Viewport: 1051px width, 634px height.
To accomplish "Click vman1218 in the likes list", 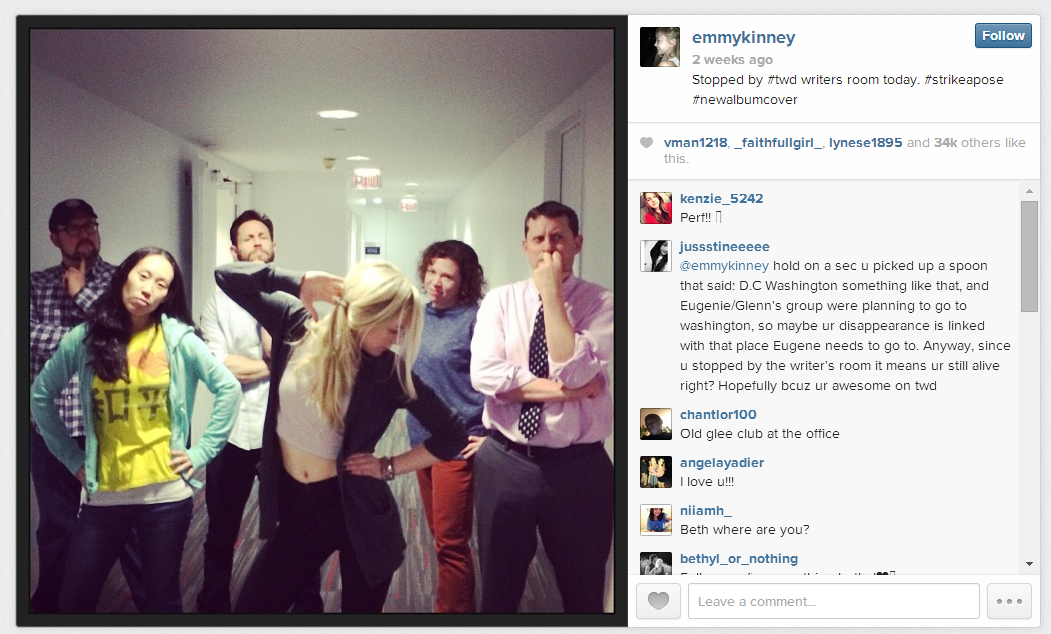I will point(695,143).
